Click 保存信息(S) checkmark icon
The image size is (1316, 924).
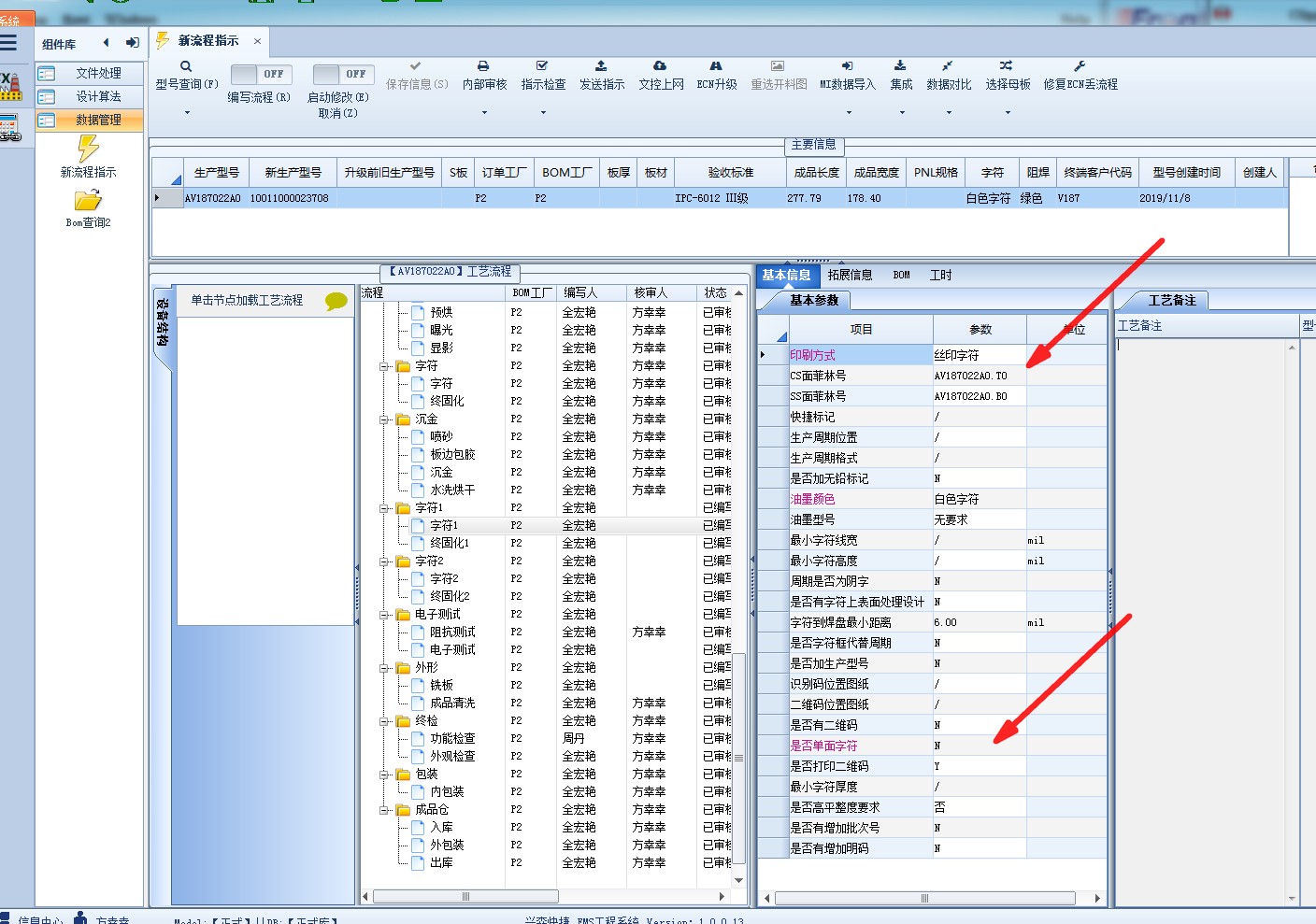coord(416,66)
